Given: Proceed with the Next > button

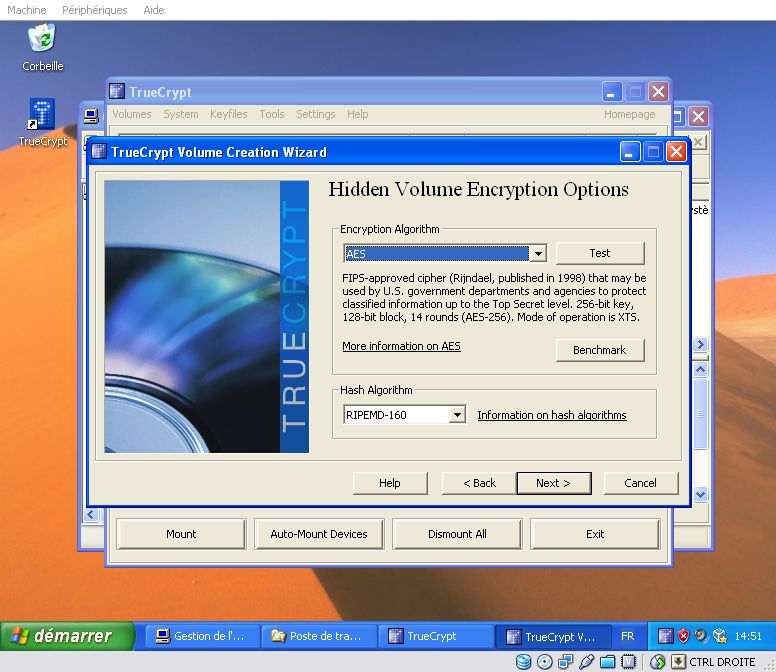Looking at the screenshot, I should coord(554,483).
